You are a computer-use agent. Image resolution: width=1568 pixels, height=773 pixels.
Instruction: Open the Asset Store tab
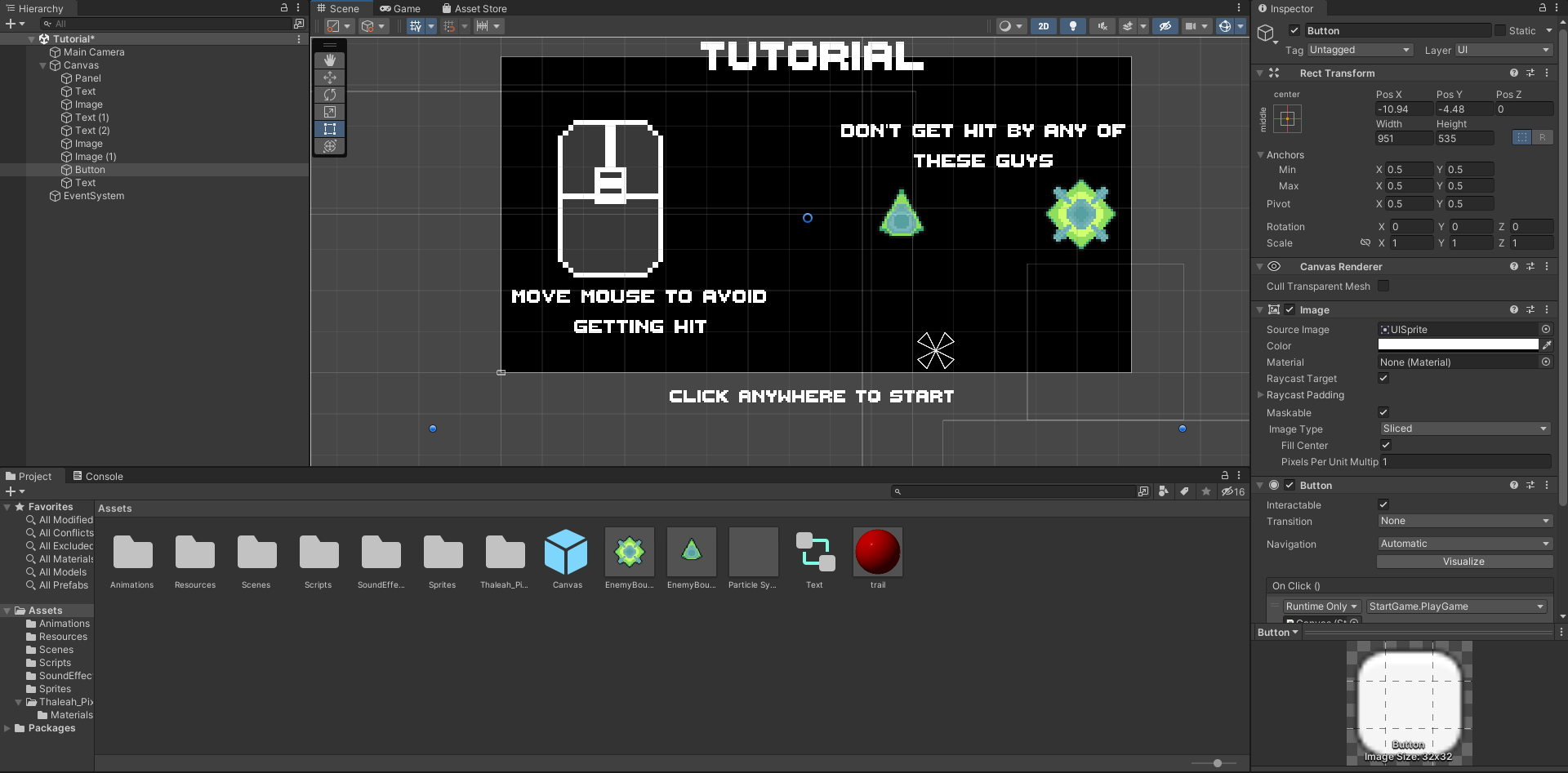click(x=474, y=8)
